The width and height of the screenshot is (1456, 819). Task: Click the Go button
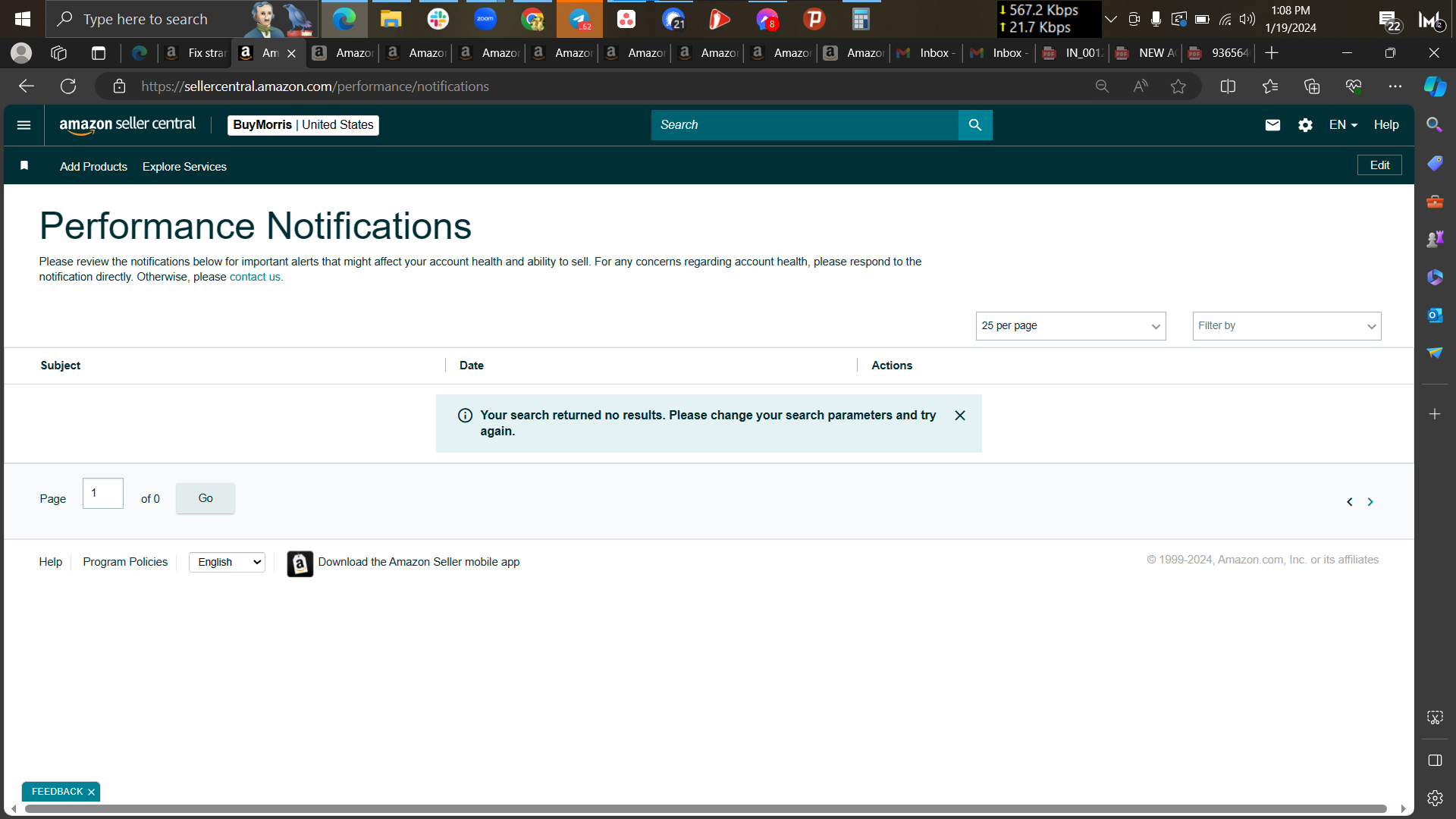click(x=206, y=498)
